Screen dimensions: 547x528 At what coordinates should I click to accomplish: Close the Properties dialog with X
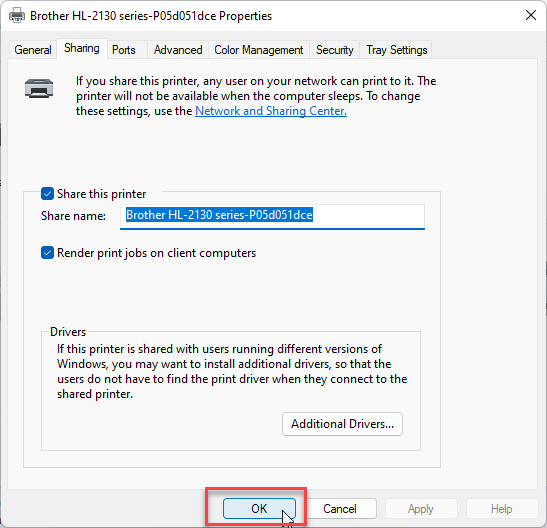point(531,15)
